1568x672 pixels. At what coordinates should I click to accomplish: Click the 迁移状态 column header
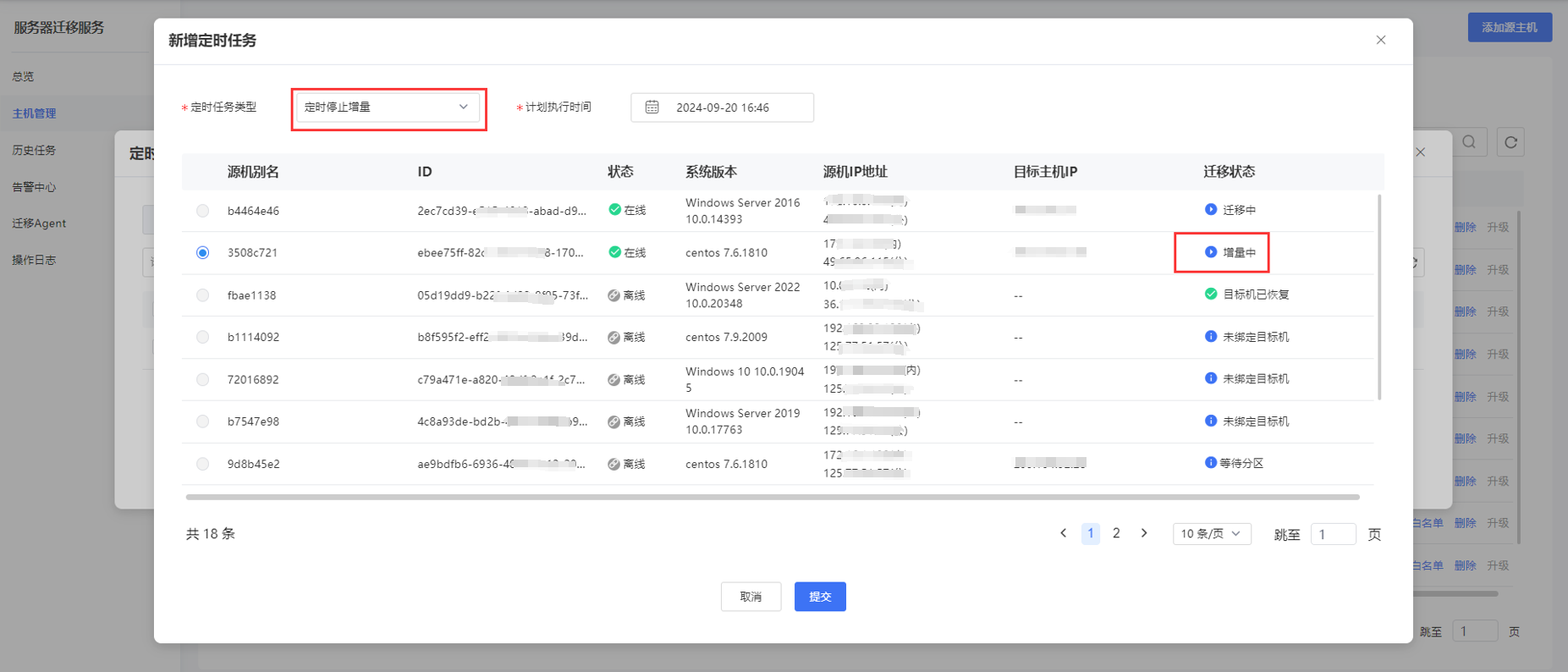(1230, 172)
